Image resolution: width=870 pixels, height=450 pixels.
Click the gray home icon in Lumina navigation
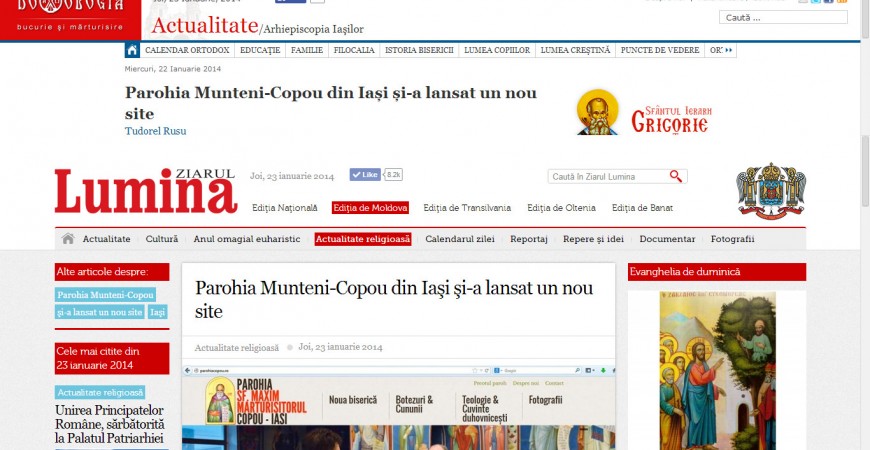[68, 239]
